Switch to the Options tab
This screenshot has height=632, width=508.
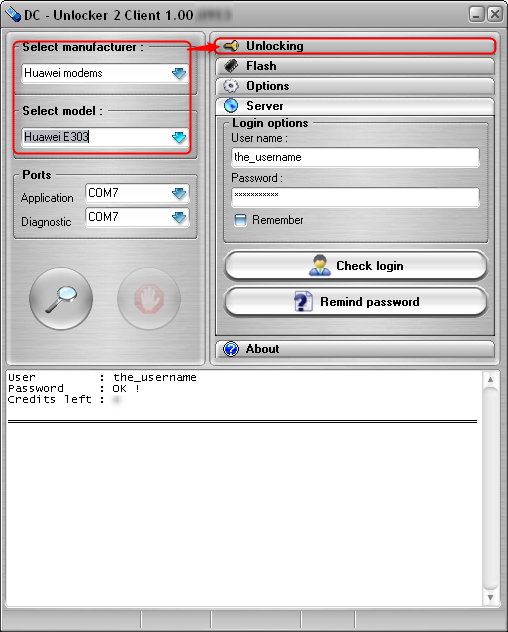click(x=355, y=86)
